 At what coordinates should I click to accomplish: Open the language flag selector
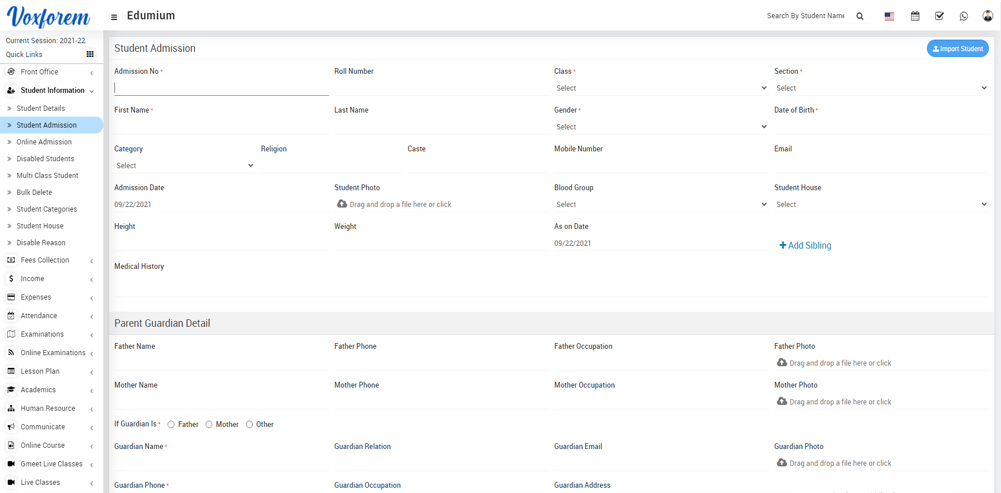pos(889,16)
